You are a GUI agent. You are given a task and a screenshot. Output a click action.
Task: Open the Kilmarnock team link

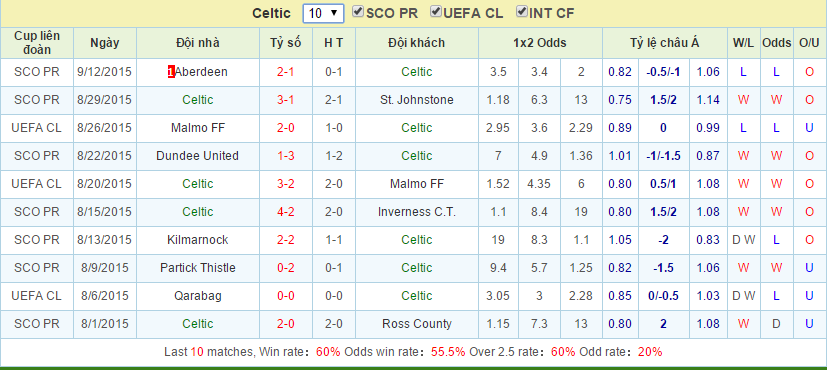(197, 240)
